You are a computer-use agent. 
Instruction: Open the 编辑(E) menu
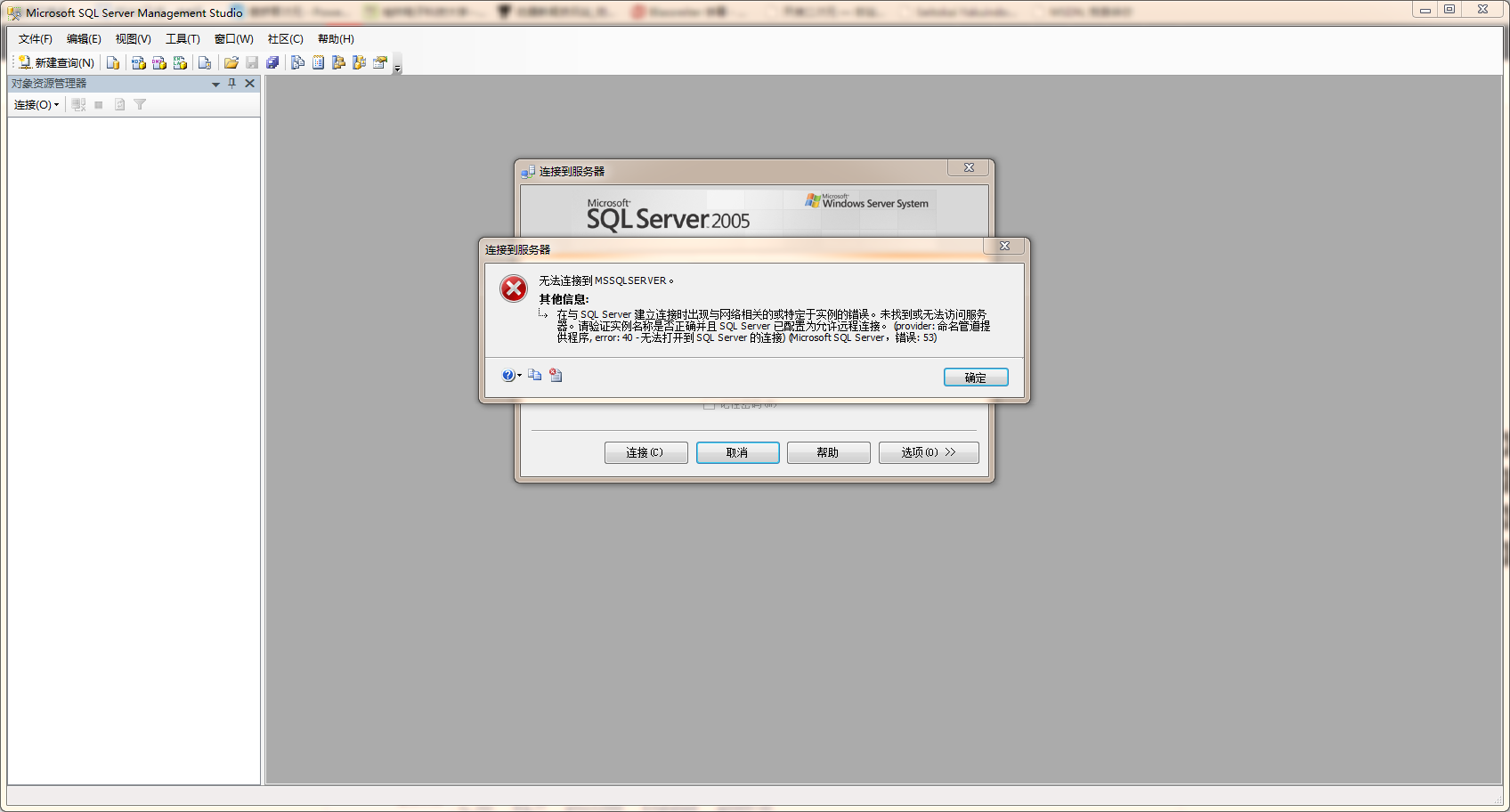click(84, 39)
